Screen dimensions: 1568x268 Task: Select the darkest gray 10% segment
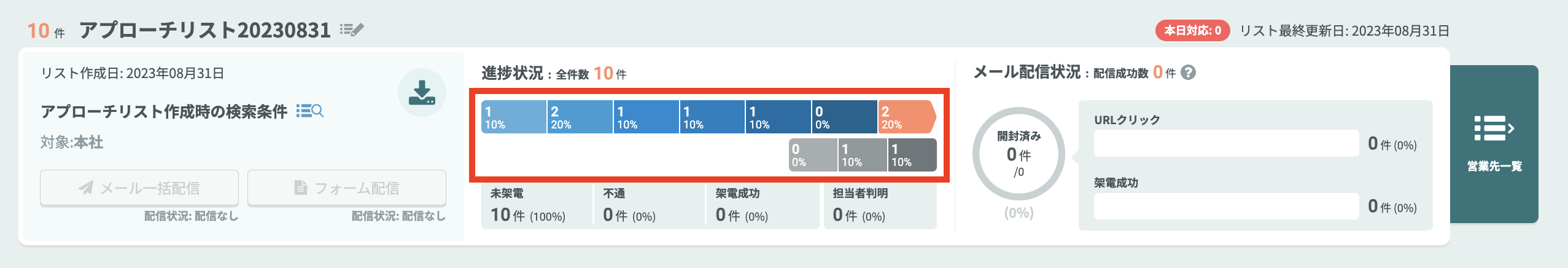(x=912, y=154)
